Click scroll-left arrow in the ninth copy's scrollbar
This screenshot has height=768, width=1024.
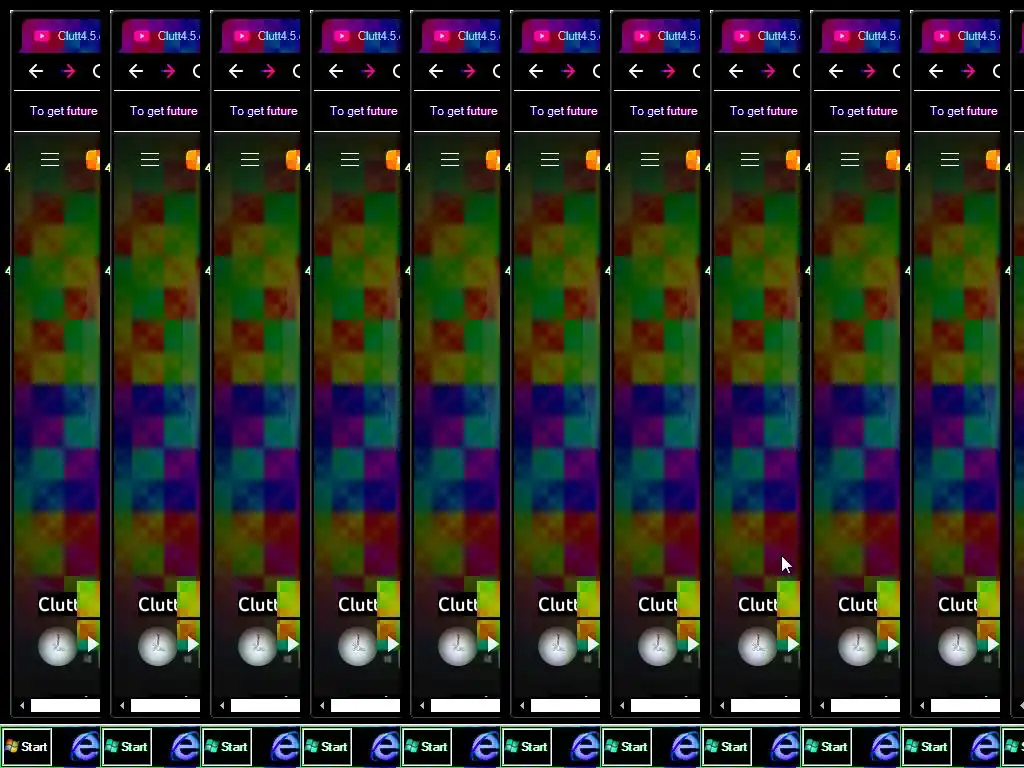[822, 705]
